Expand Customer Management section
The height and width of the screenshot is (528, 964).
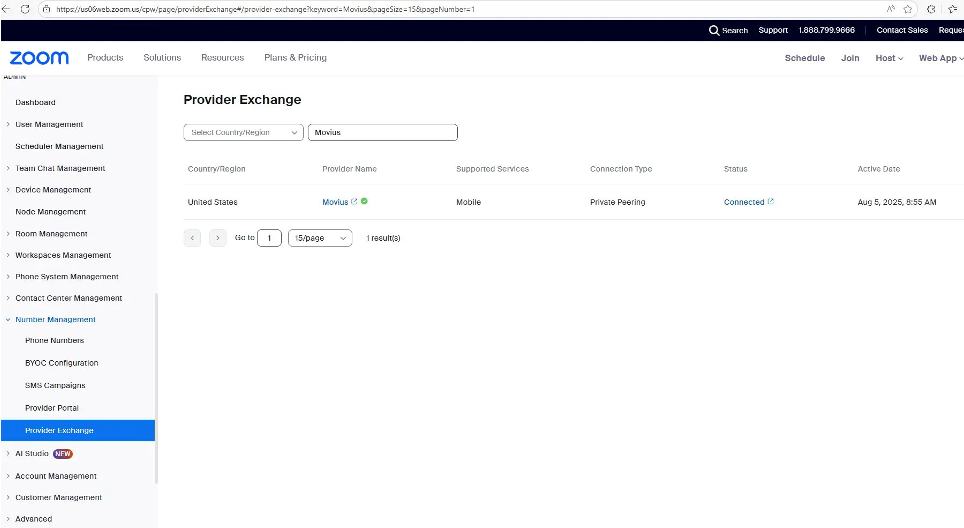(8, 497)
